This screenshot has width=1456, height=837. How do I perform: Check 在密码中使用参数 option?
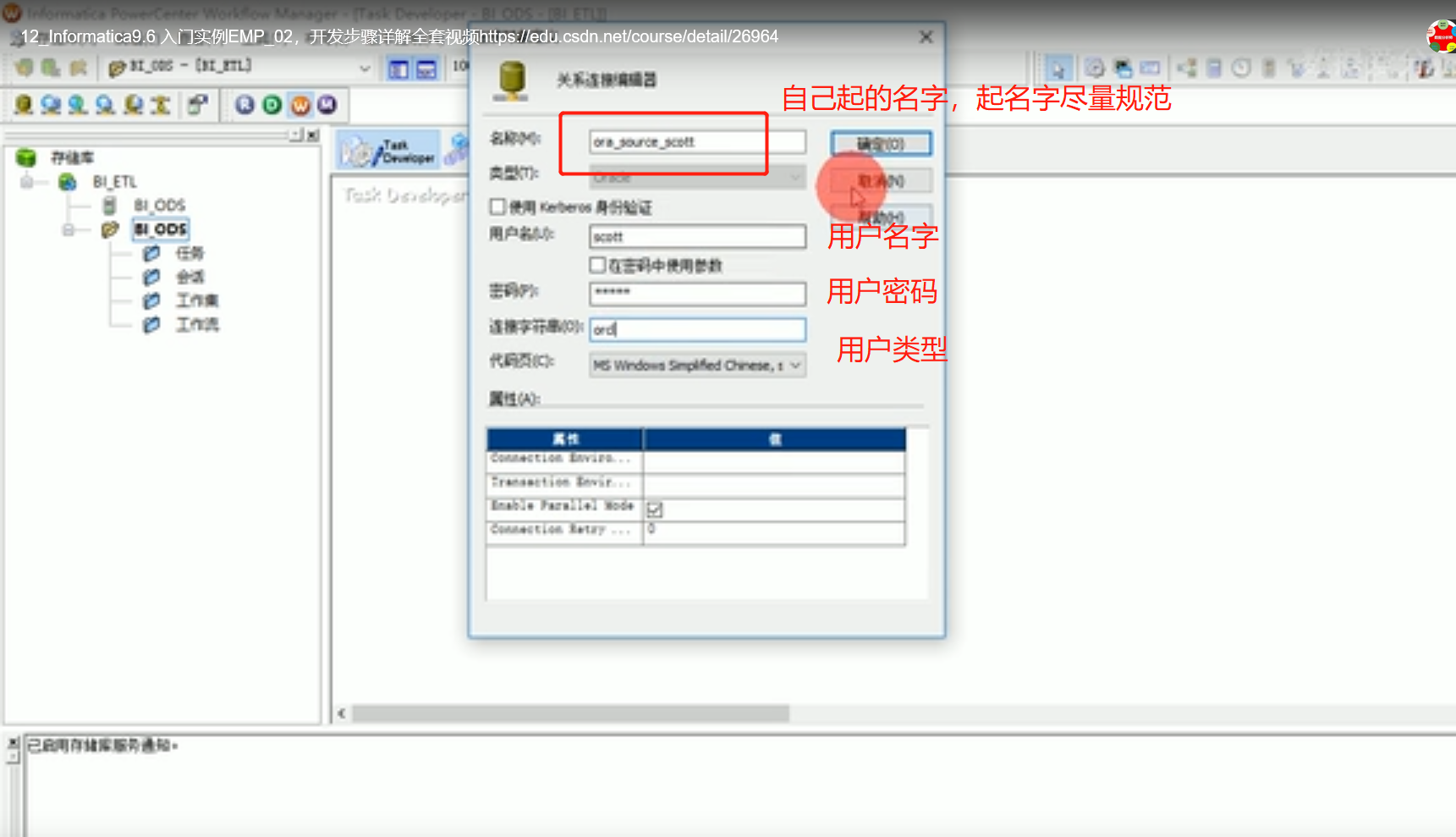click(597, 264)
